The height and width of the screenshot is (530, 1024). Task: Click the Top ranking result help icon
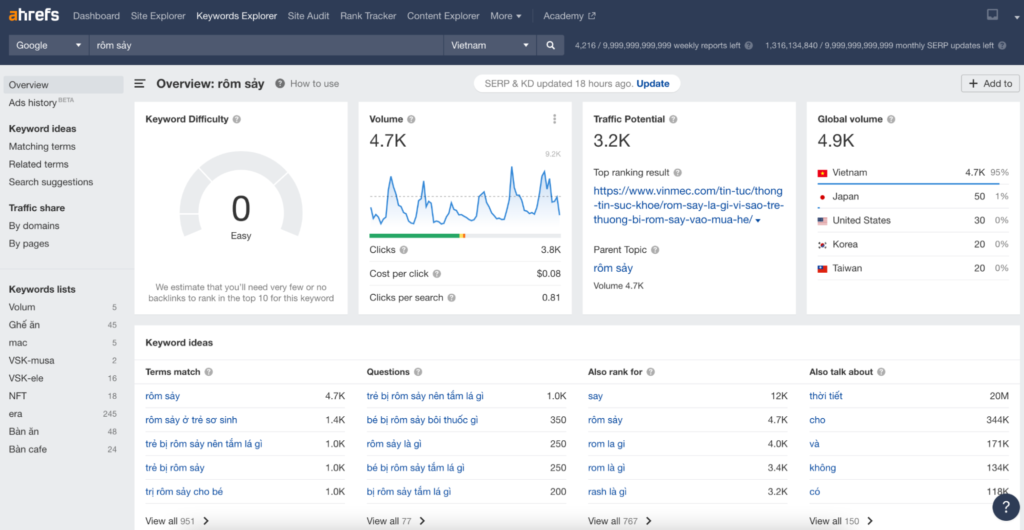678,173
